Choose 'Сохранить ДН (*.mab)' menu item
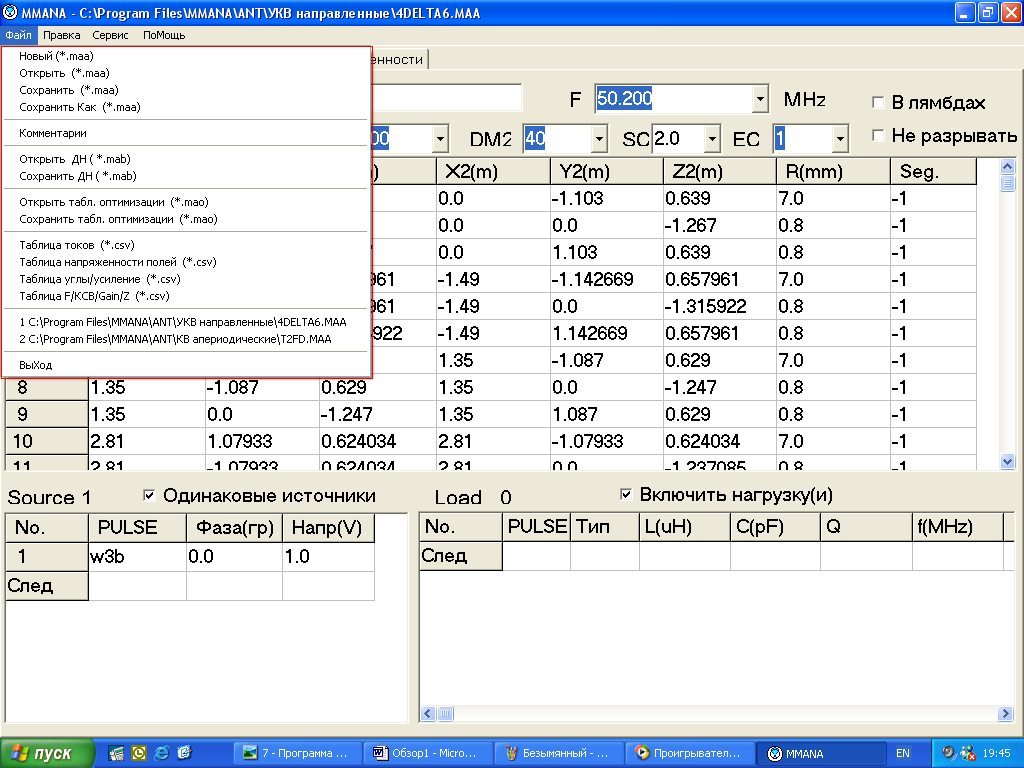This screenshot has width=1024, height=768. 187,176
